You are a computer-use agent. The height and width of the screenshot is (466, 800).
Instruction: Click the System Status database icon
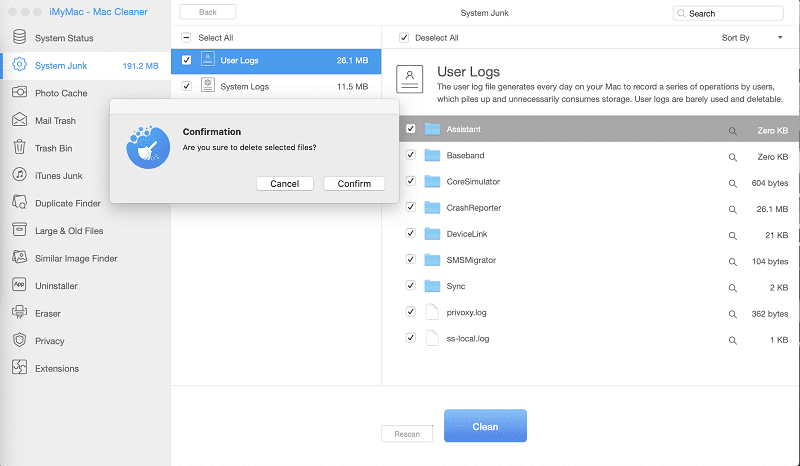point(19,37)
